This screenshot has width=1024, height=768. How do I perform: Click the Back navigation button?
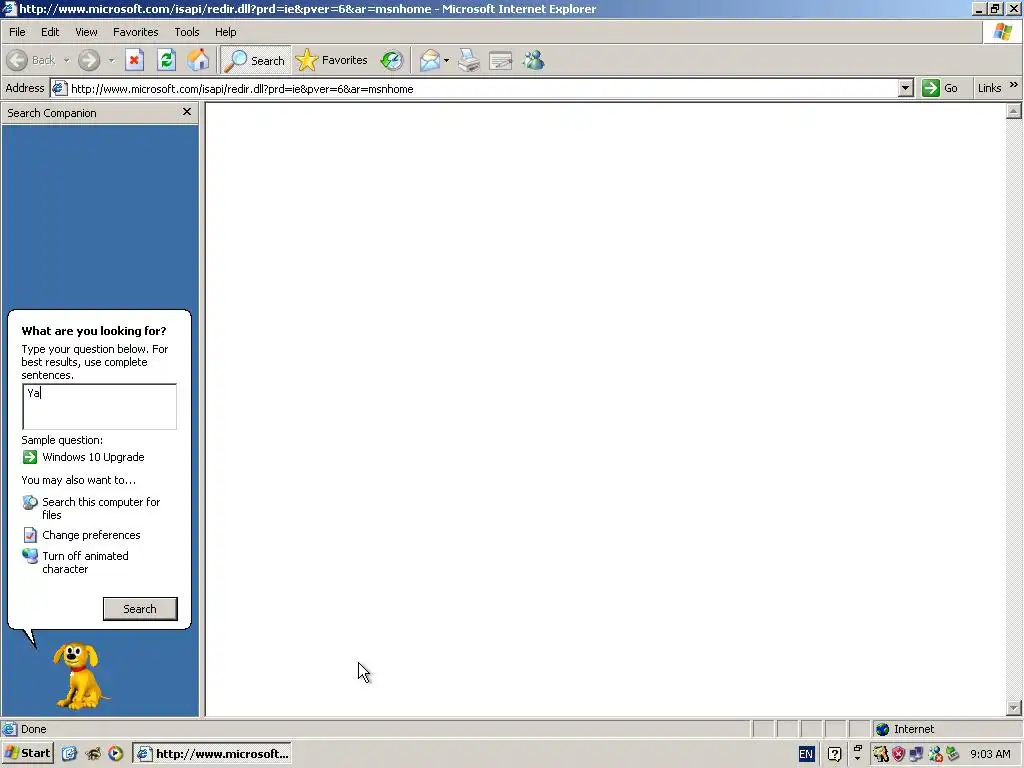tap(31, 61)
